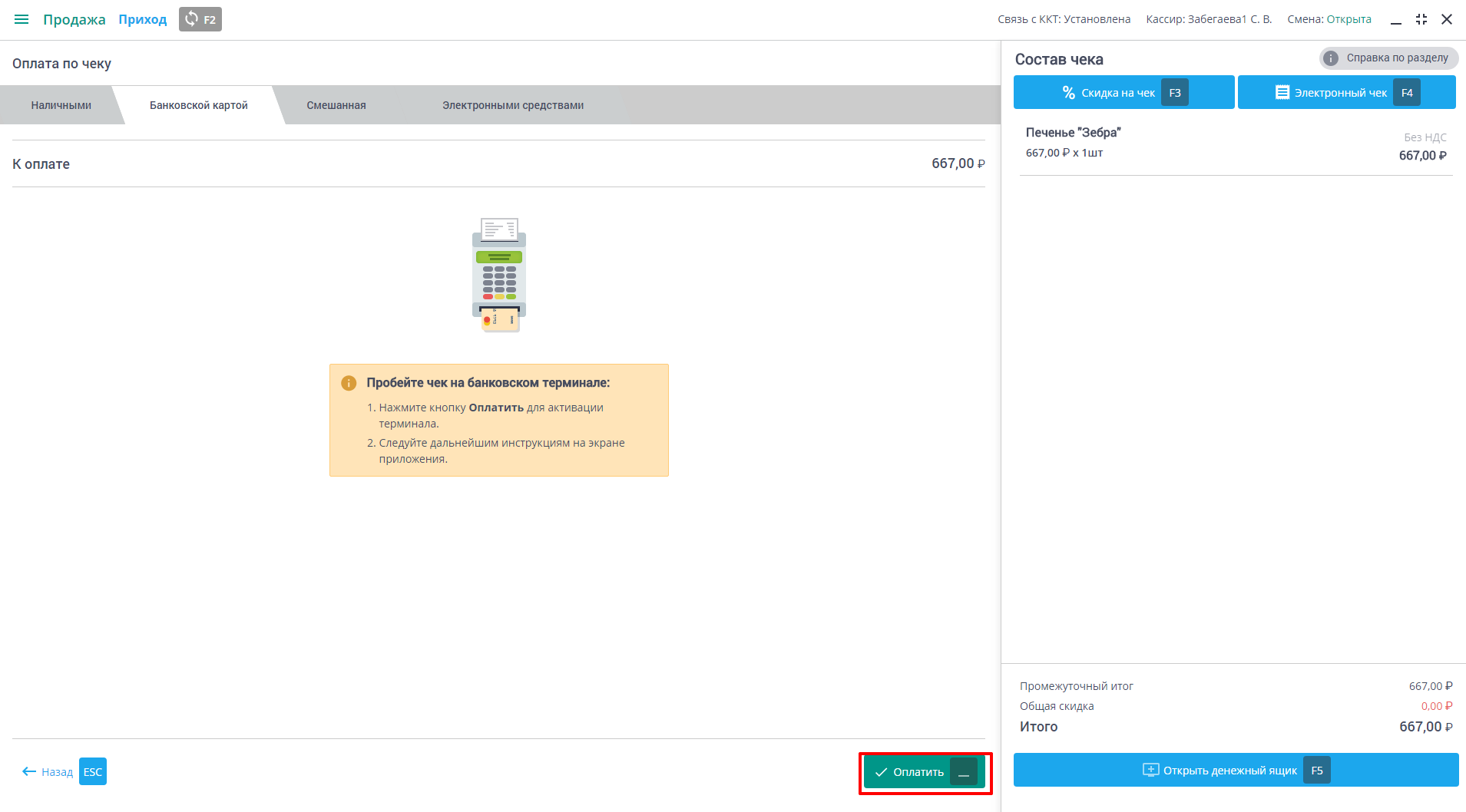Click the Приход header label
This screenshot has height=812, width=1466.
[x=143, y=19]
